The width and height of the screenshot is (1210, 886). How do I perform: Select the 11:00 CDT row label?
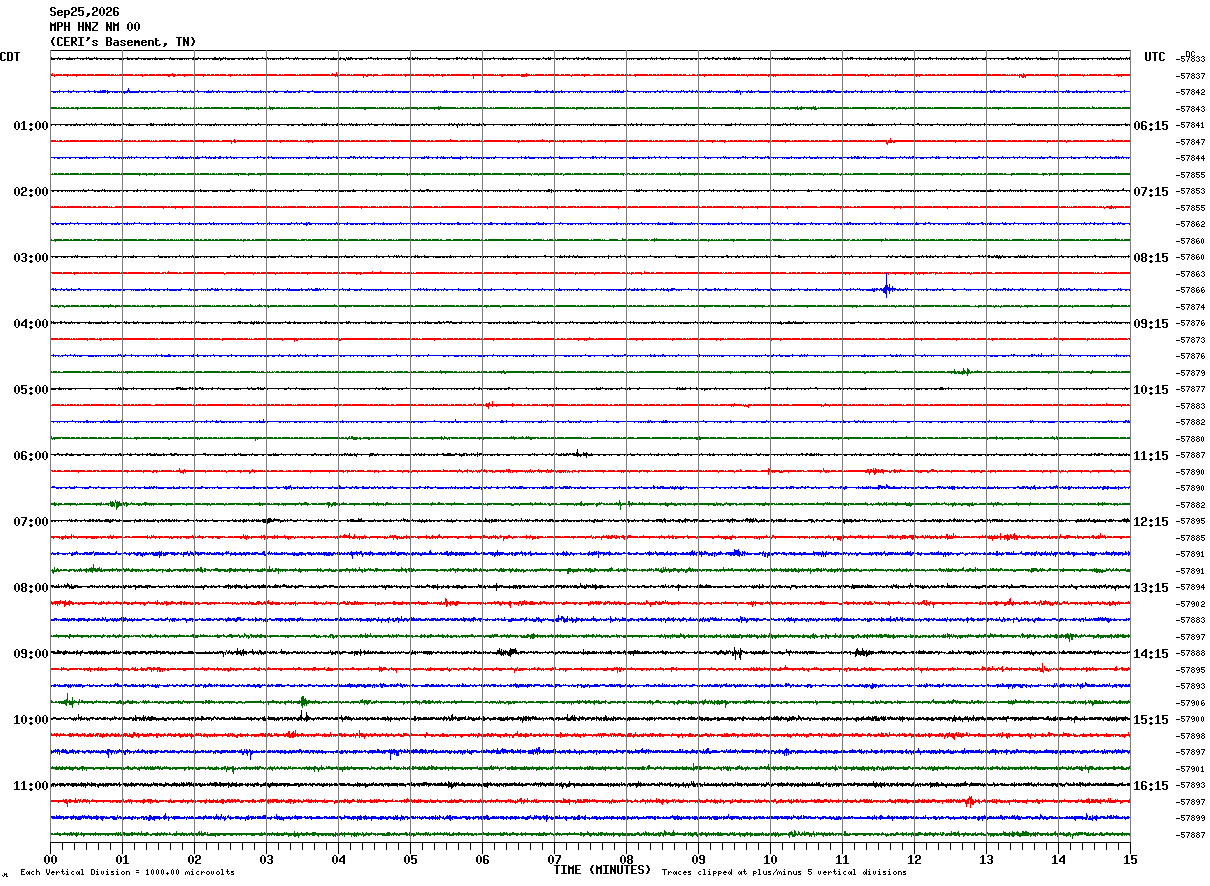click(x=30, y=786)
